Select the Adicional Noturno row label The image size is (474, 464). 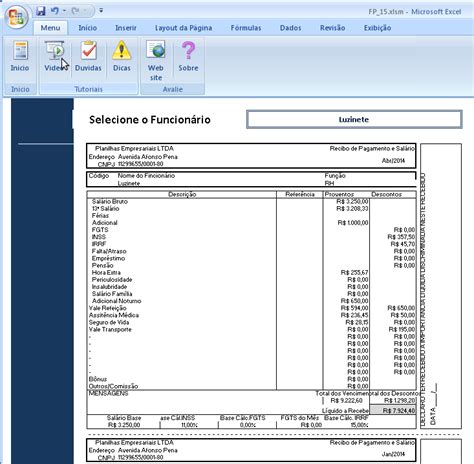(x=116, y=301)
